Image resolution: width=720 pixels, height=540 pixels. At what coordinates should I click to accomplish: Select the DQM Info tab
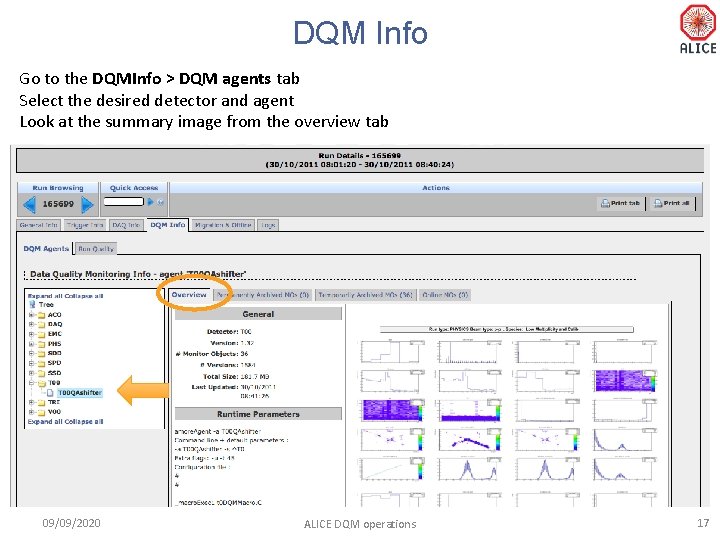point(168,225)
